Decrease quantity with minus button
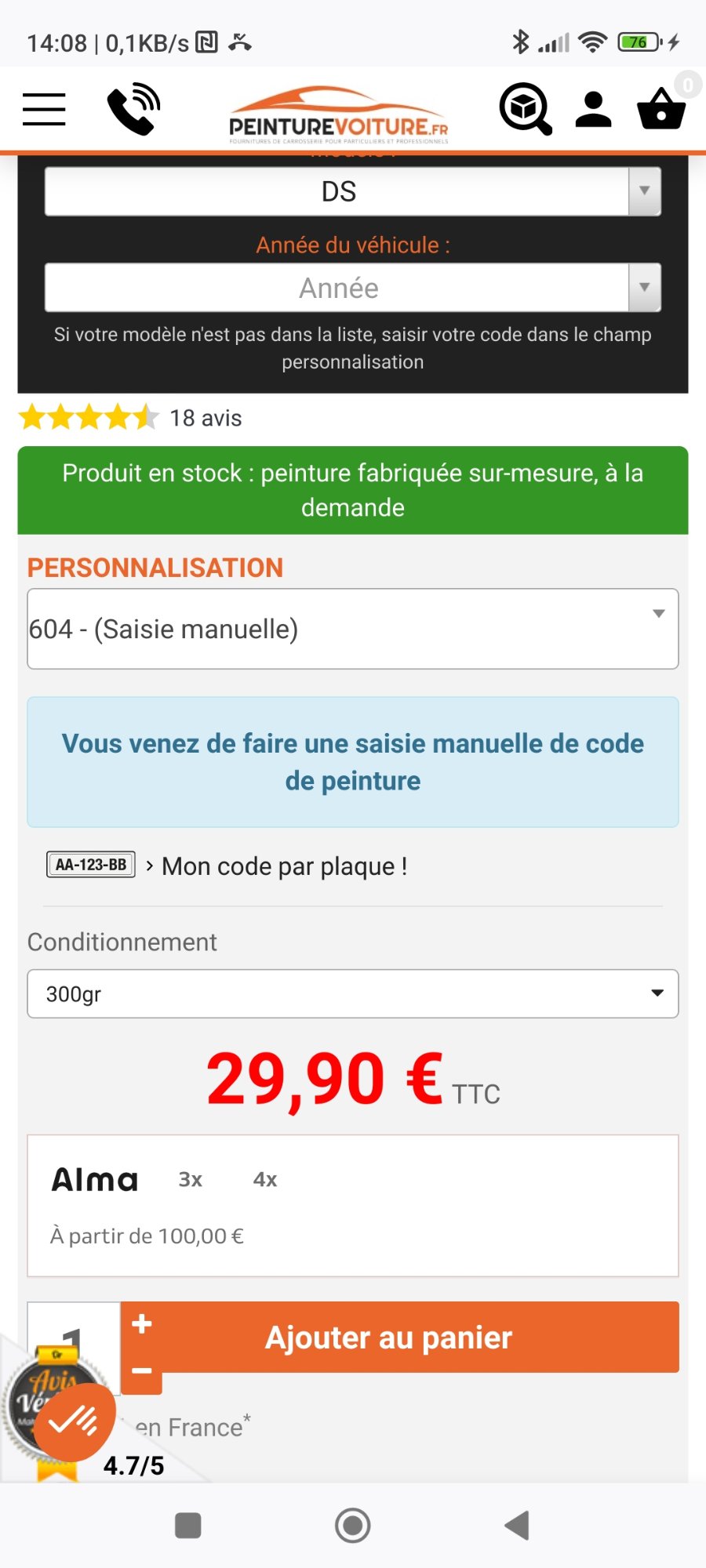 [142, 1371]
